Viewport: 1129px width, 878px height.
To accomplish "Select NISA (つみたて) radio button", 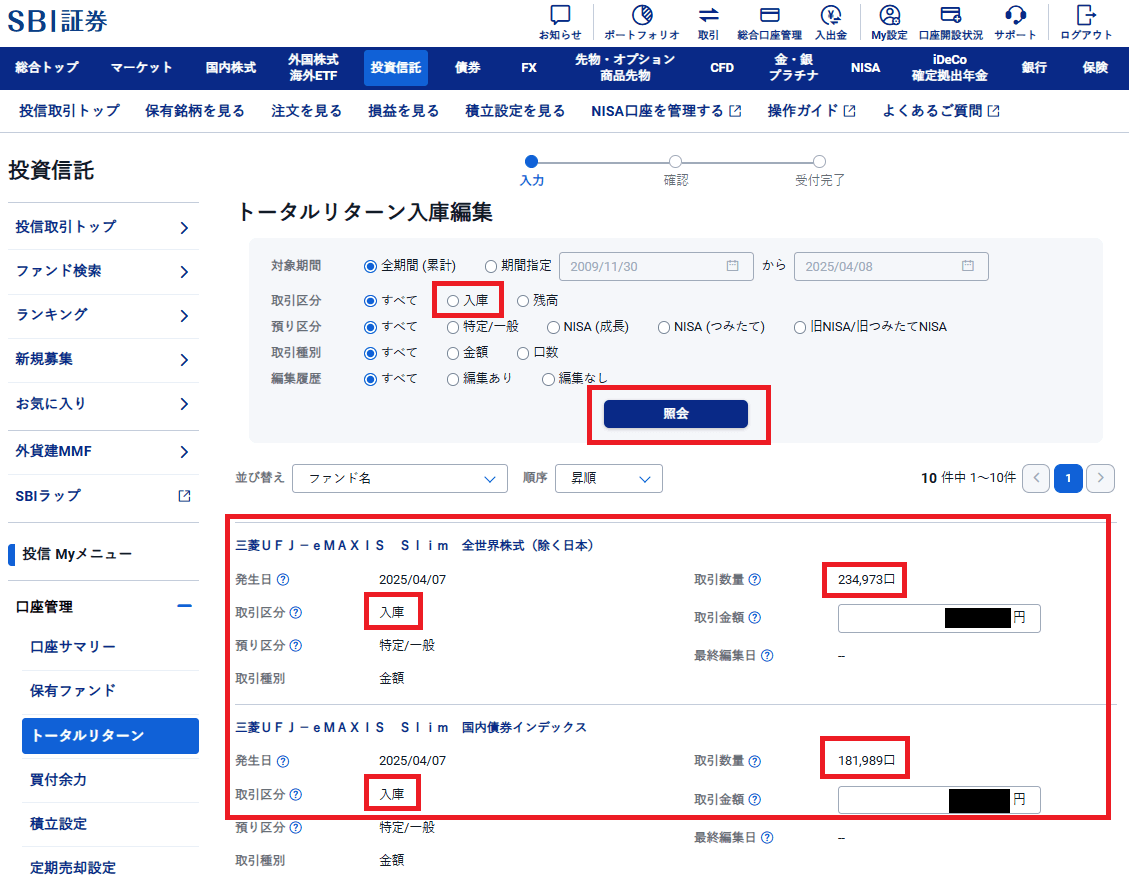I will 663,328.
